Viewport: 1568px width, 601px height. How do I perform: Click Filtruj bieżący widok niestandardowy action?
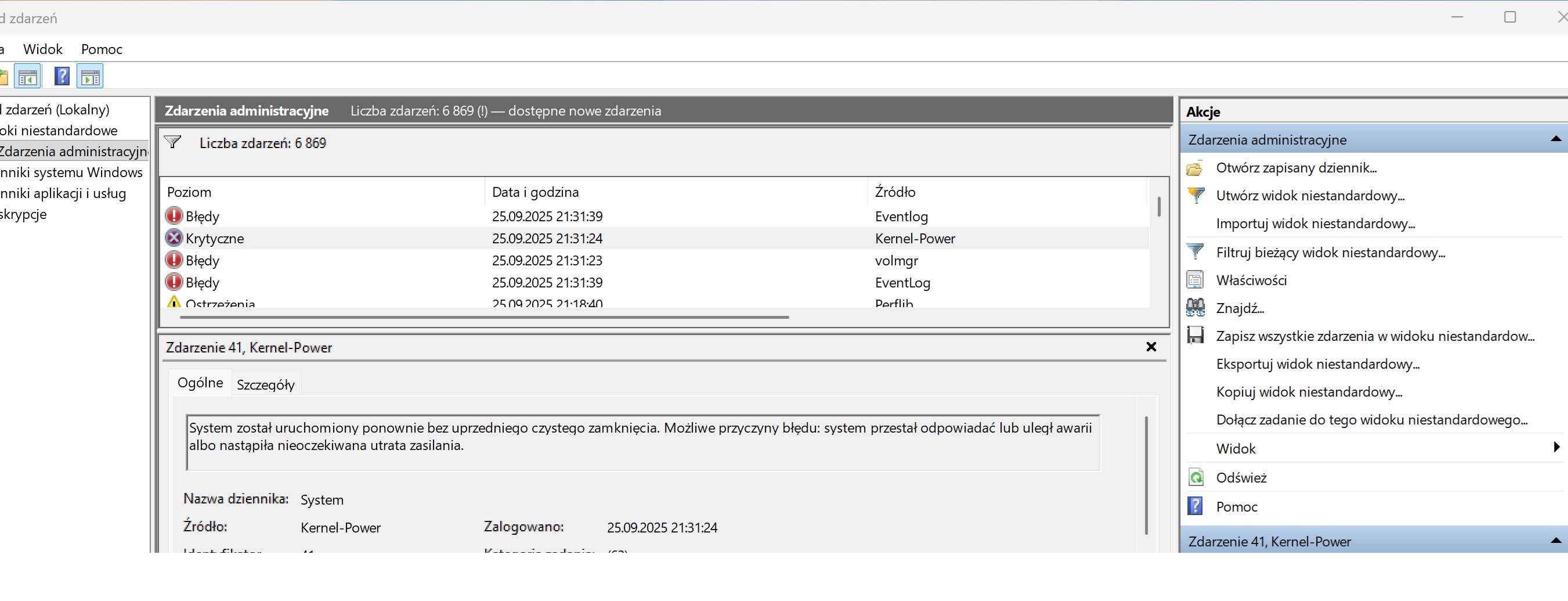(x=1330, y=253)
